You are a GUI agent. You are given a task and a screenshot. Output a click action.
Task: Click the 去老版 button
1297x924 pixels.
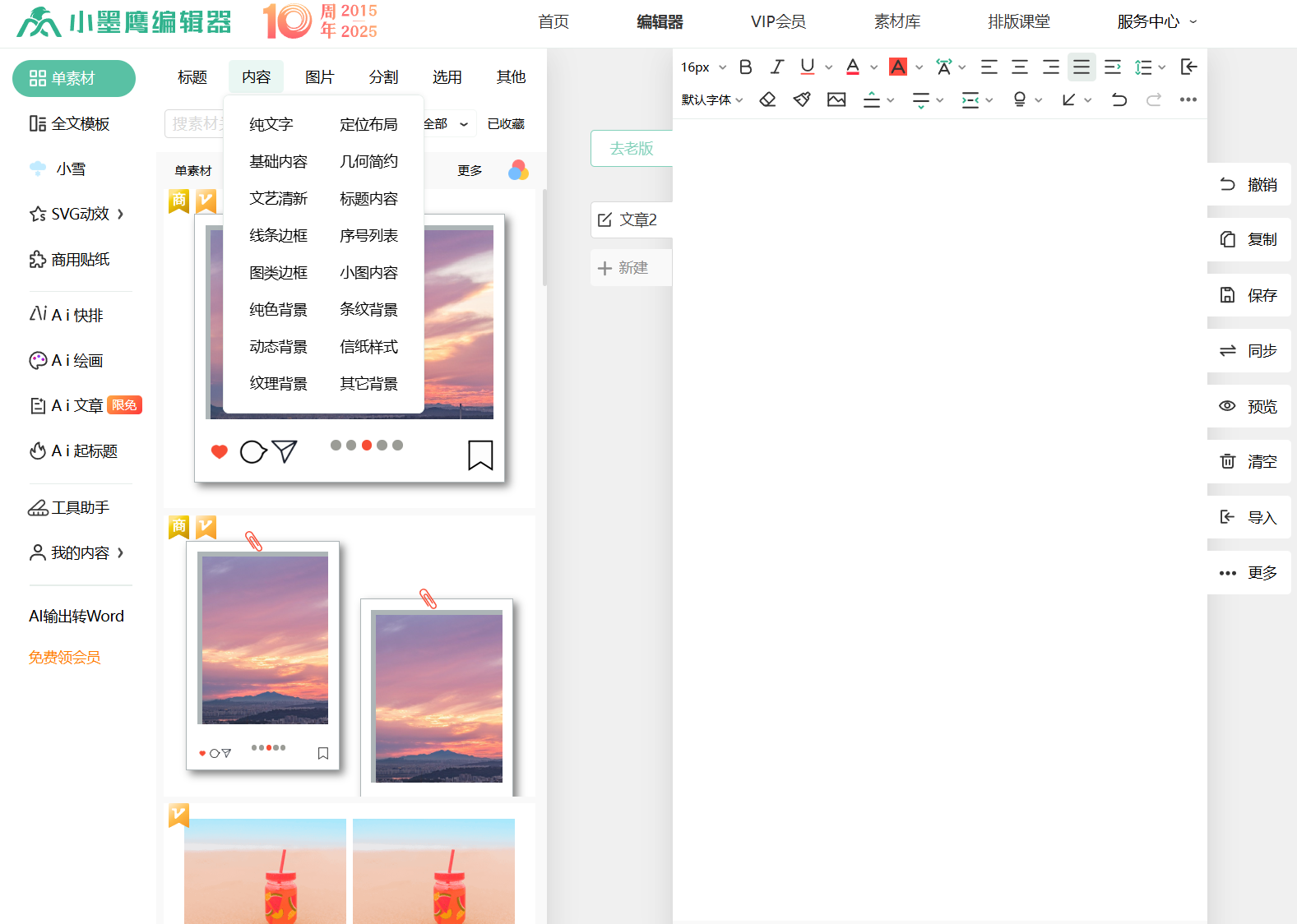[x=631, y=149]
